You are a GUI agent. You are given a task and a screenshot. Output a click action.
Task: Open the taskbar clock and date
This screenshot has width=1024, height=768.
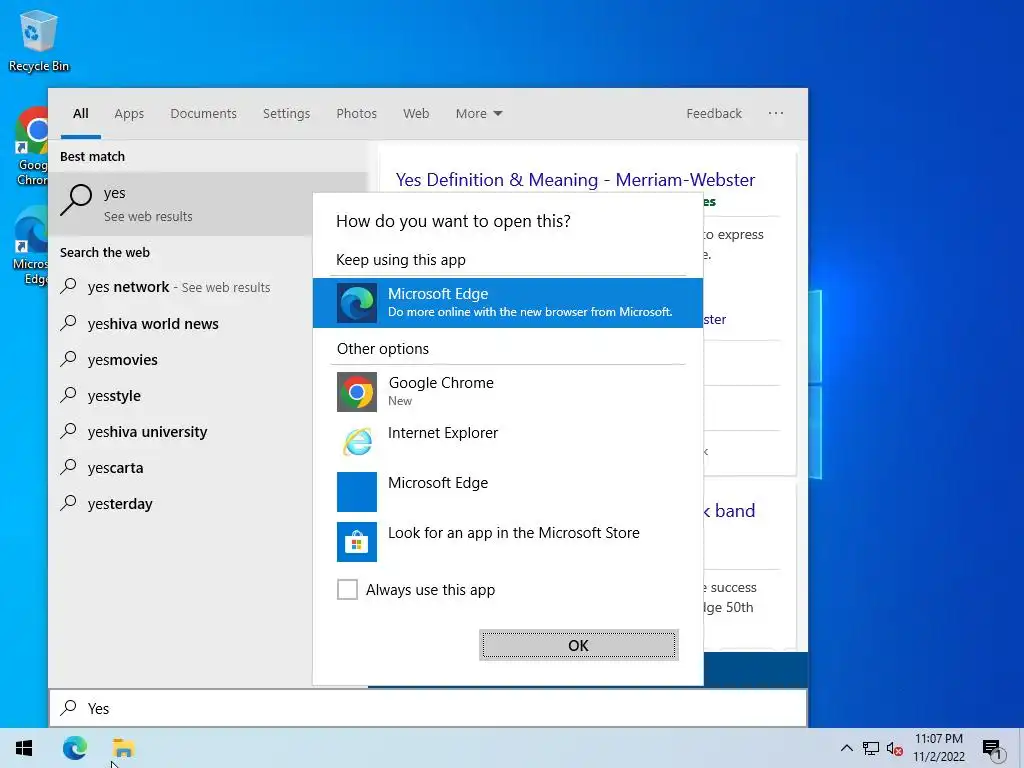(x=938, y=748)
